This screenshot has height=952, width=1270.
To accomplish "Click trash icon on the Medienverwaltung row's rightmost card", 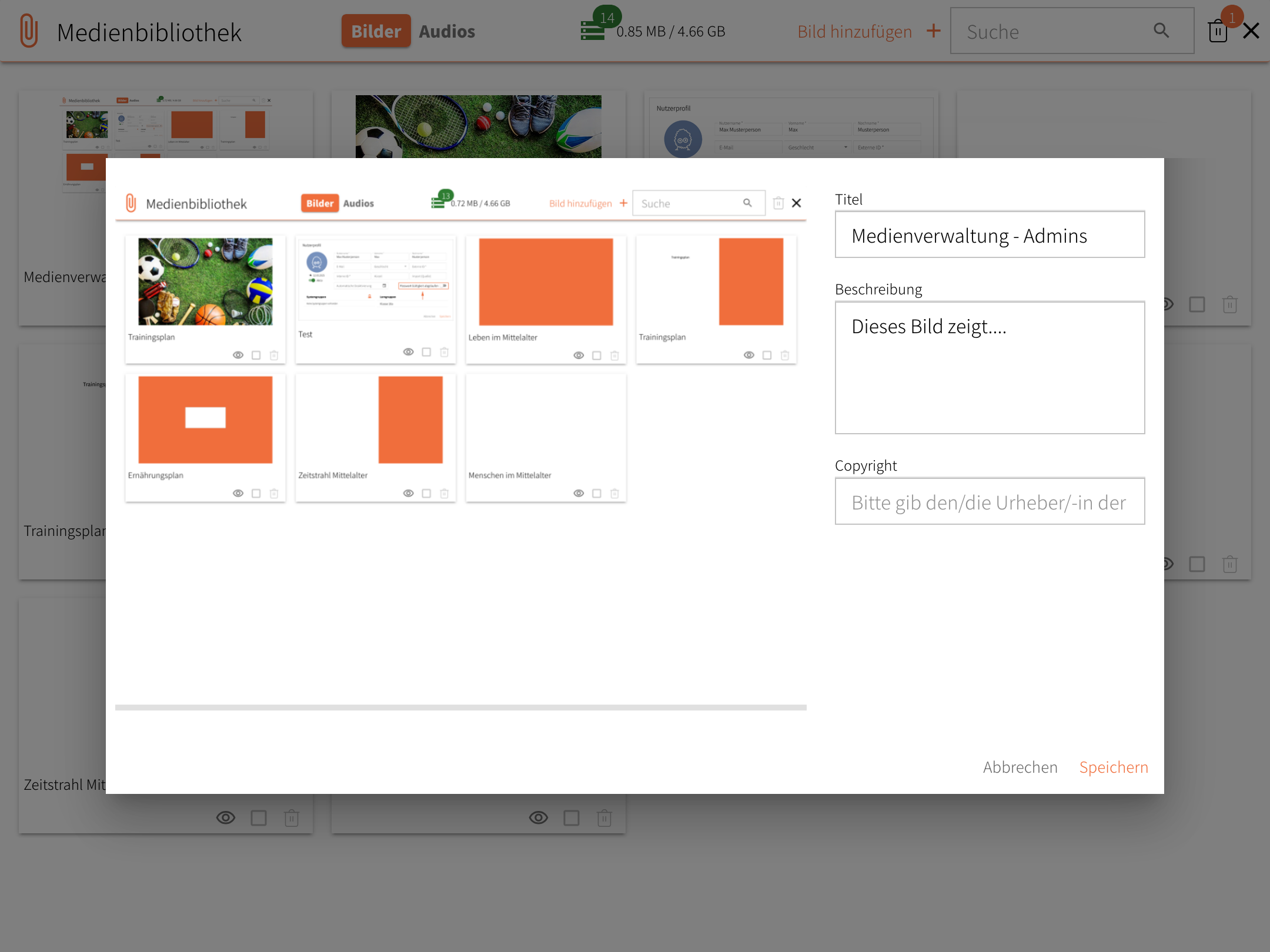I will pyautogui.click(x=1230, y=304).
